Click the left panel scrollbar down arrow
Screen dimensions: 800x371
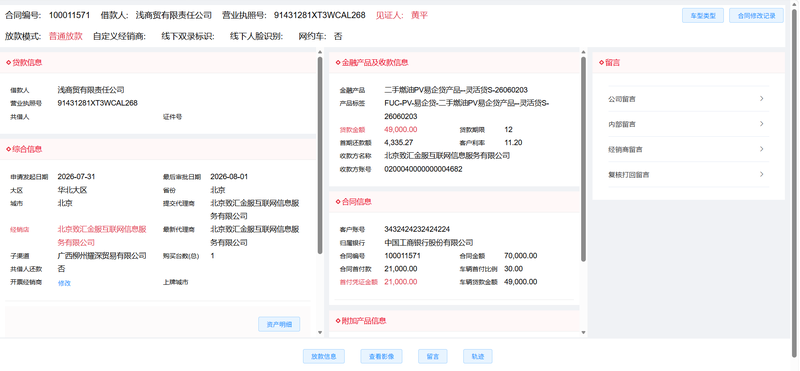pos(320,333)
